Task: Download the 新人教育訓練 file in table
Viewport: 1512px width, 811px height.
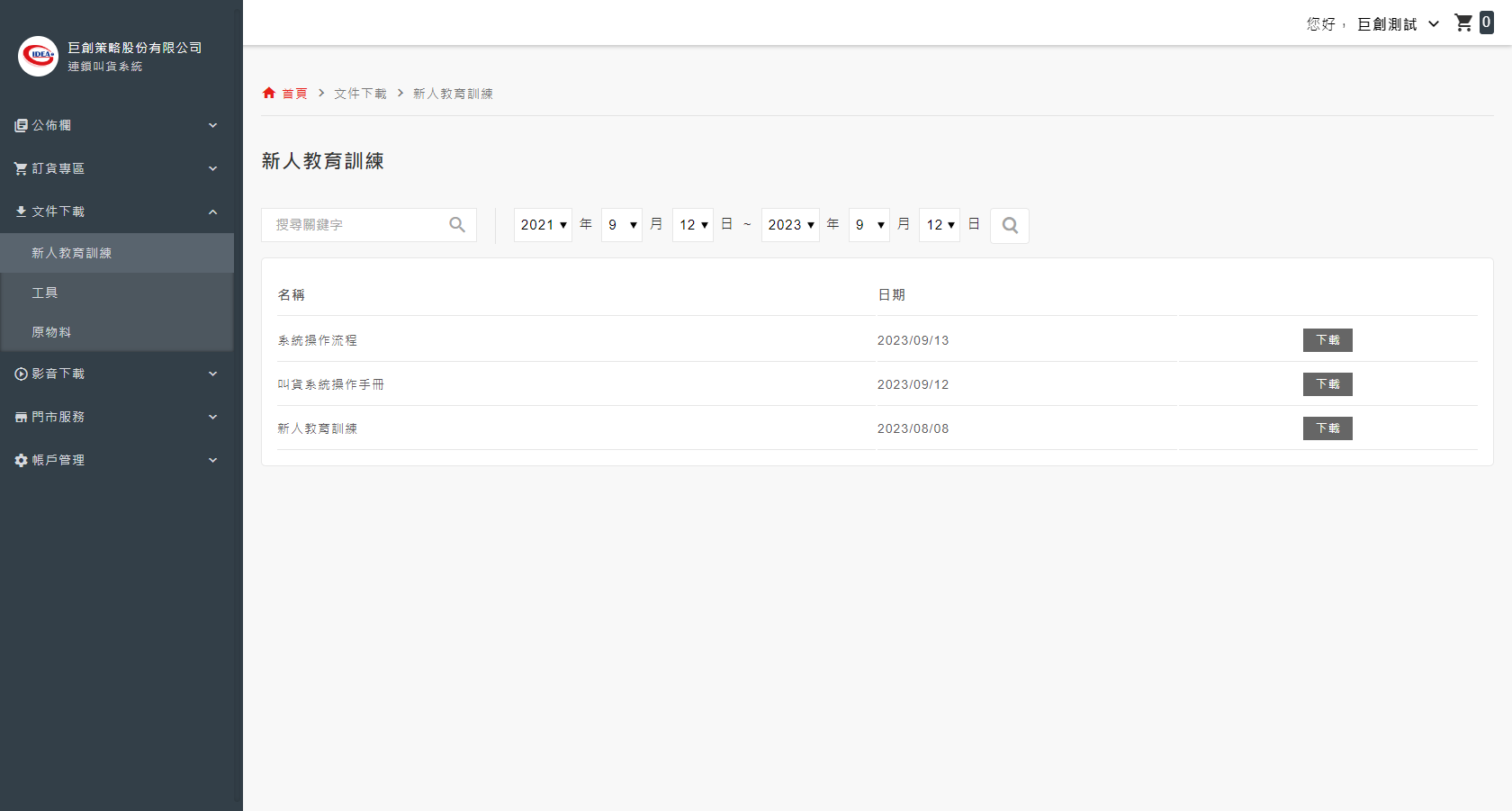Action: pyautogui.click(x=1327, y=428)
